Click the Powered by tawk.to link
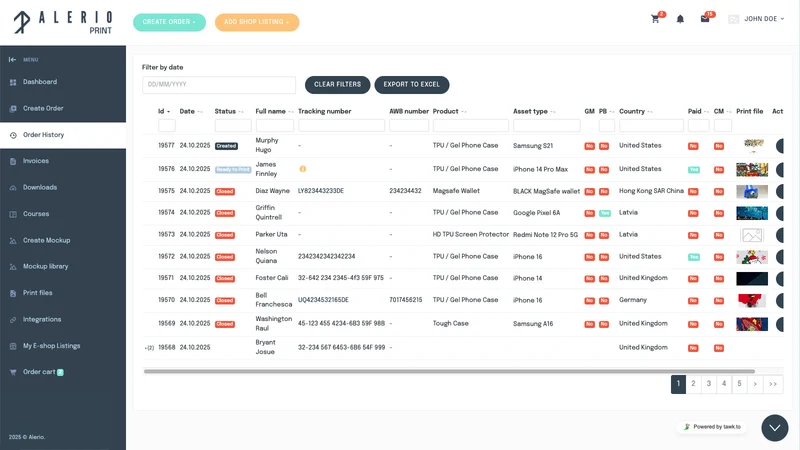The width and height of the screenshot is (800, 450). (712, 427)
